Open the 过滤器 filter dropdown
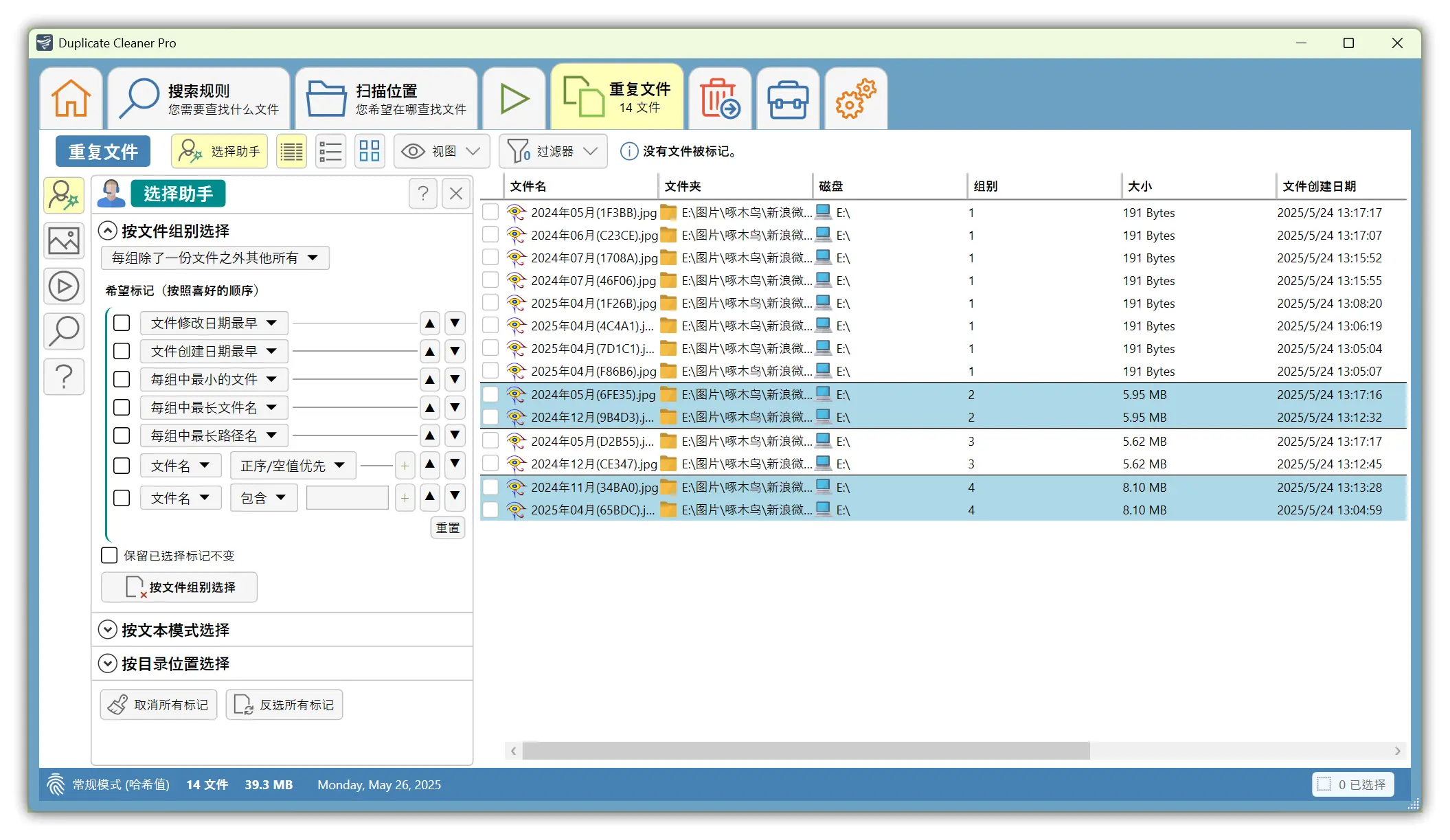The height and width of the screenshot is (840, 1450). (x=553, y=151)
